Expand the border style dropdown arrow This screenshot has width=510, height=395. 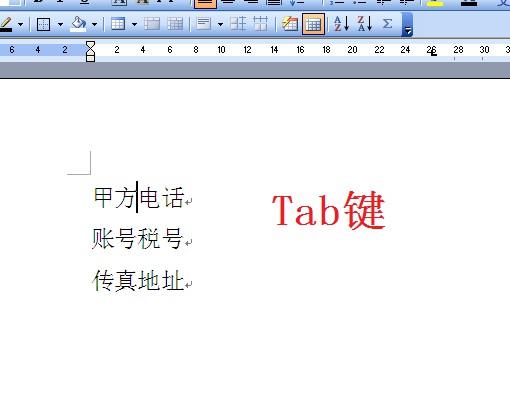[60, 24]
